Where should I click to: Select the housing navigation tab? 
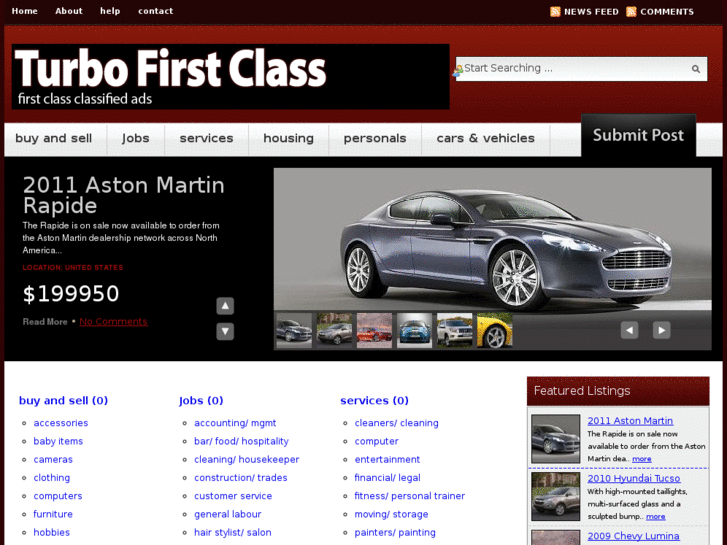[288, 138]
